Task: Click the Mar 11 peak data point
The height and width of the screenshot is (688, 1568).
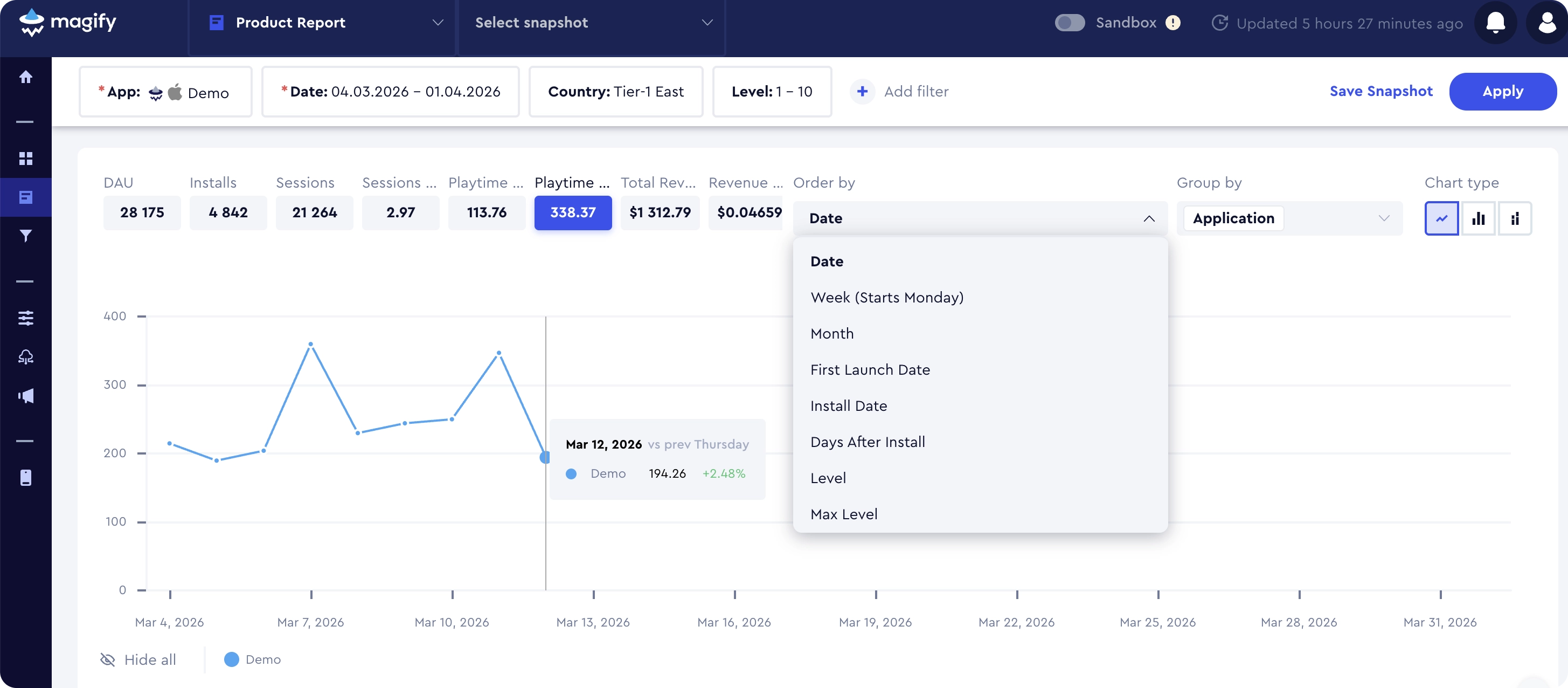Action: coord(498,353)
